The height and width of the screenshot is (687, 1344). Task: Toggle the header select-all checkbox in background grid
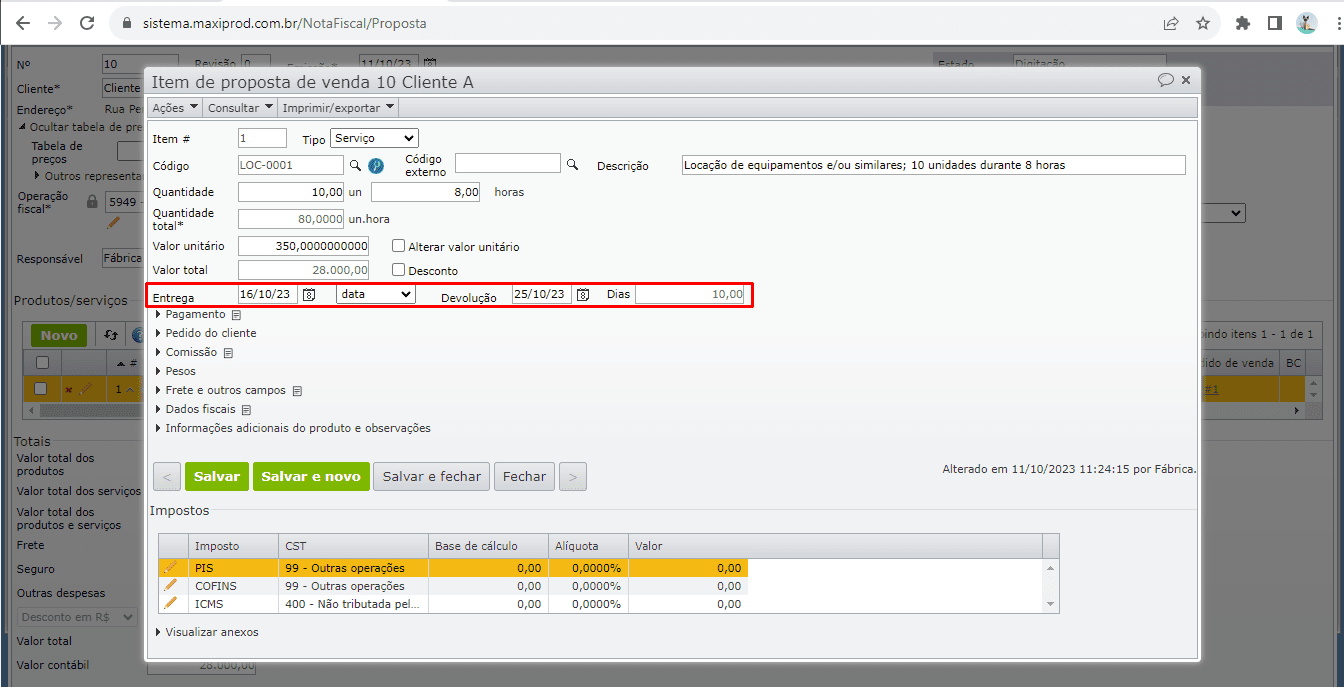coord(42,362)
